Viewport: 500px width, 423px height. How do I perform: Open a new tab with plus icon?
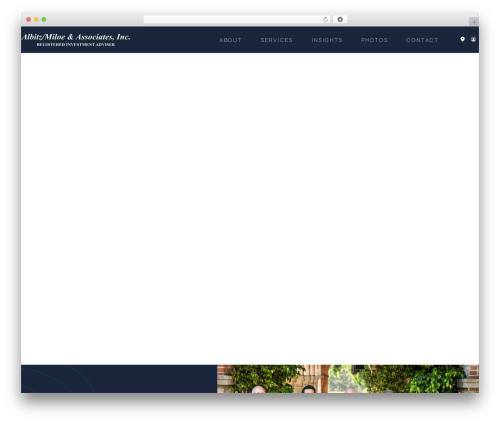(x=474, y=22)
